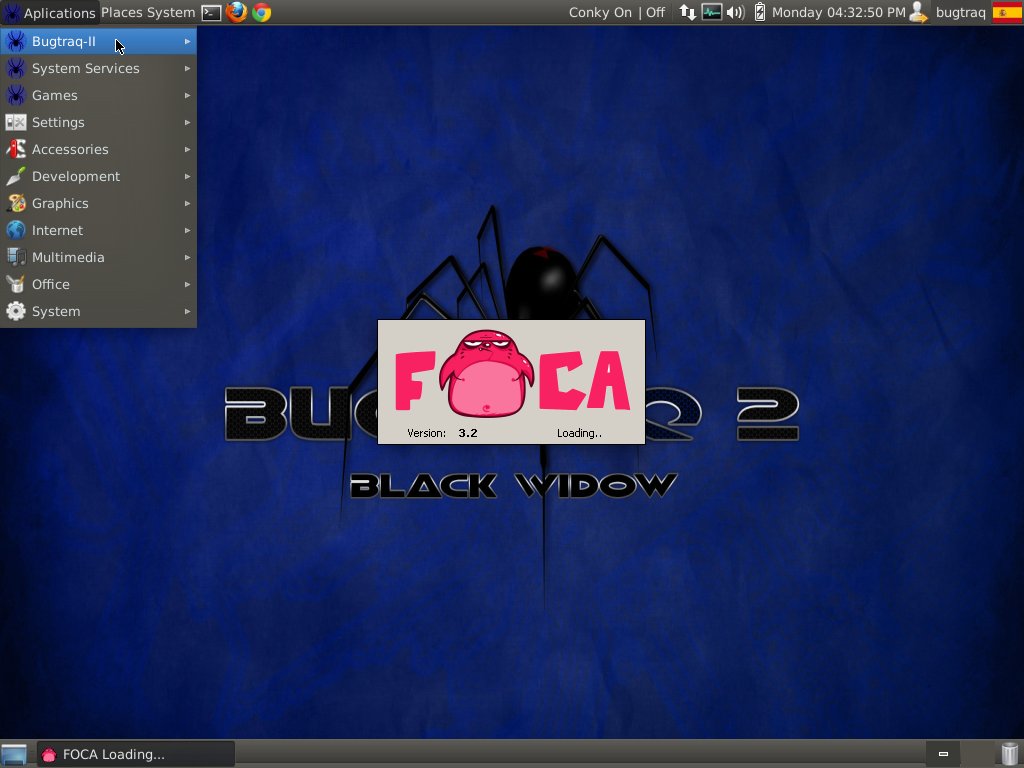Click the Accessories swiss-knife icon
This screenshot has width=1024, height=768.
point(16,149)
